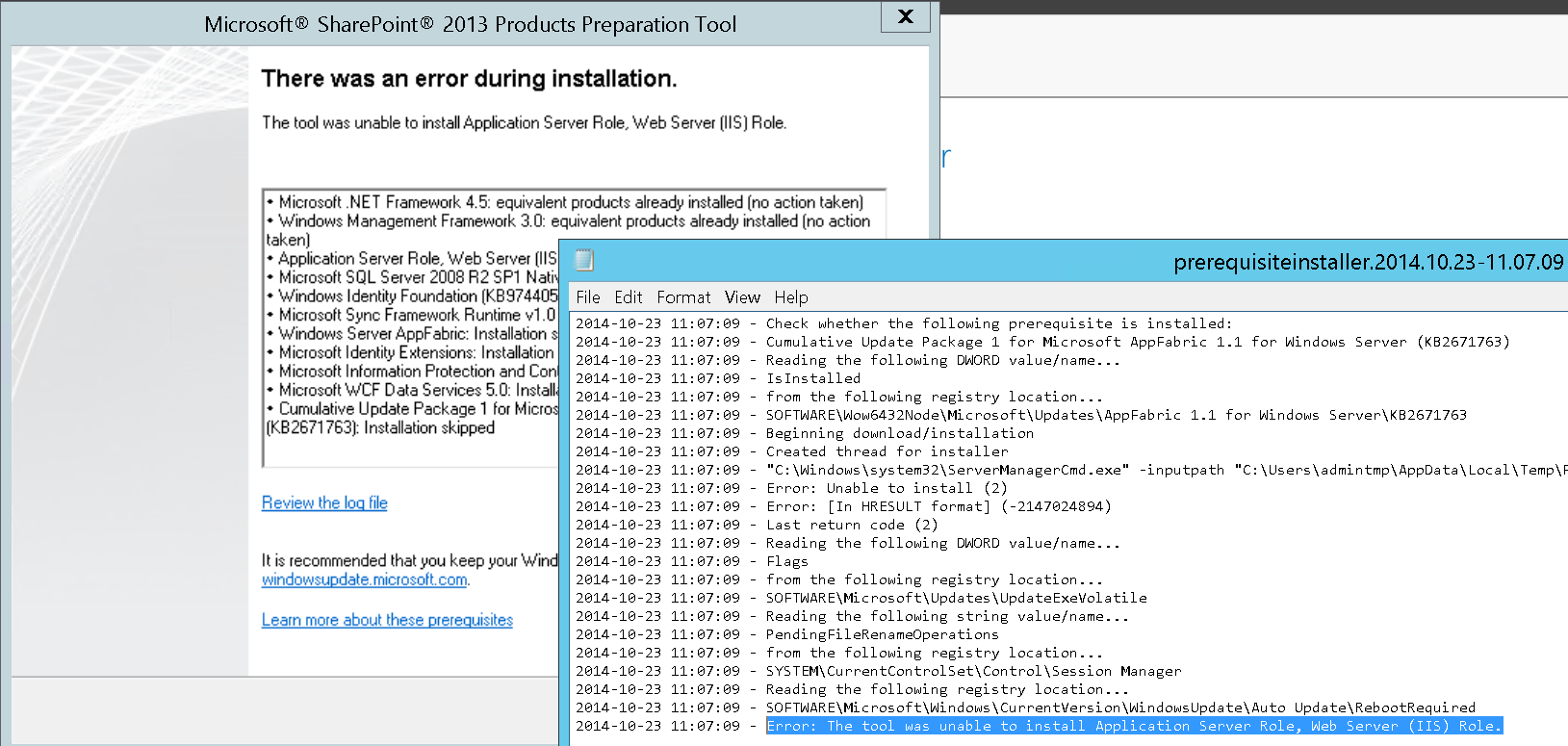Viewport: 1568px width, 746px height.
Task: Open the Edit menu in Notepad
Action: point(629,297)
